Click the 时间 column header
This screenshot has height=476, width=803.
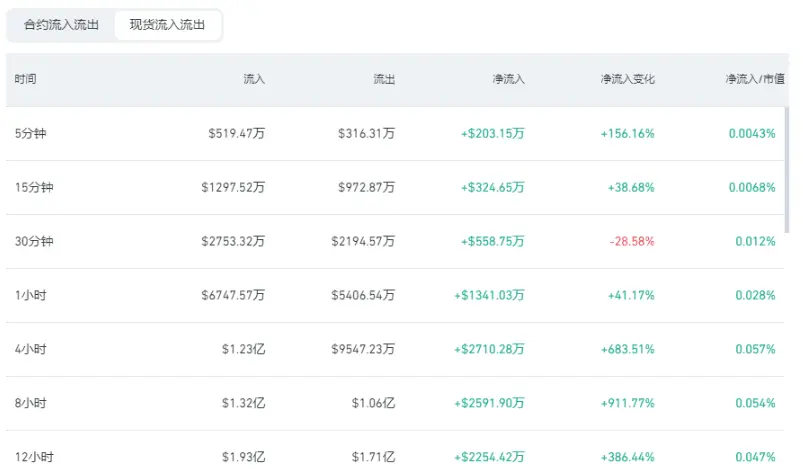[x=25, y=79]
